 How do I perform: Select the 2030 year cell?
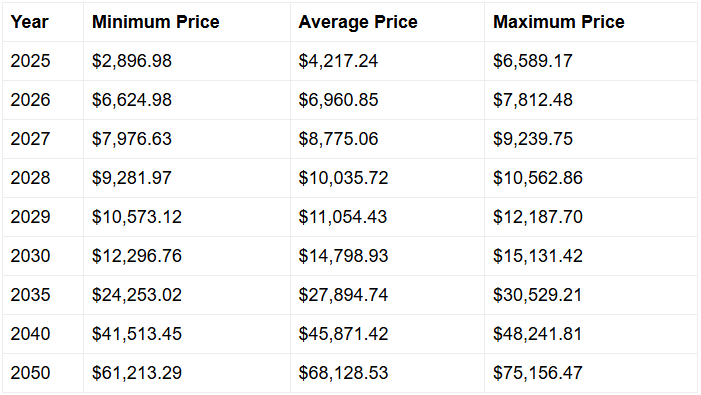point(43,256)
